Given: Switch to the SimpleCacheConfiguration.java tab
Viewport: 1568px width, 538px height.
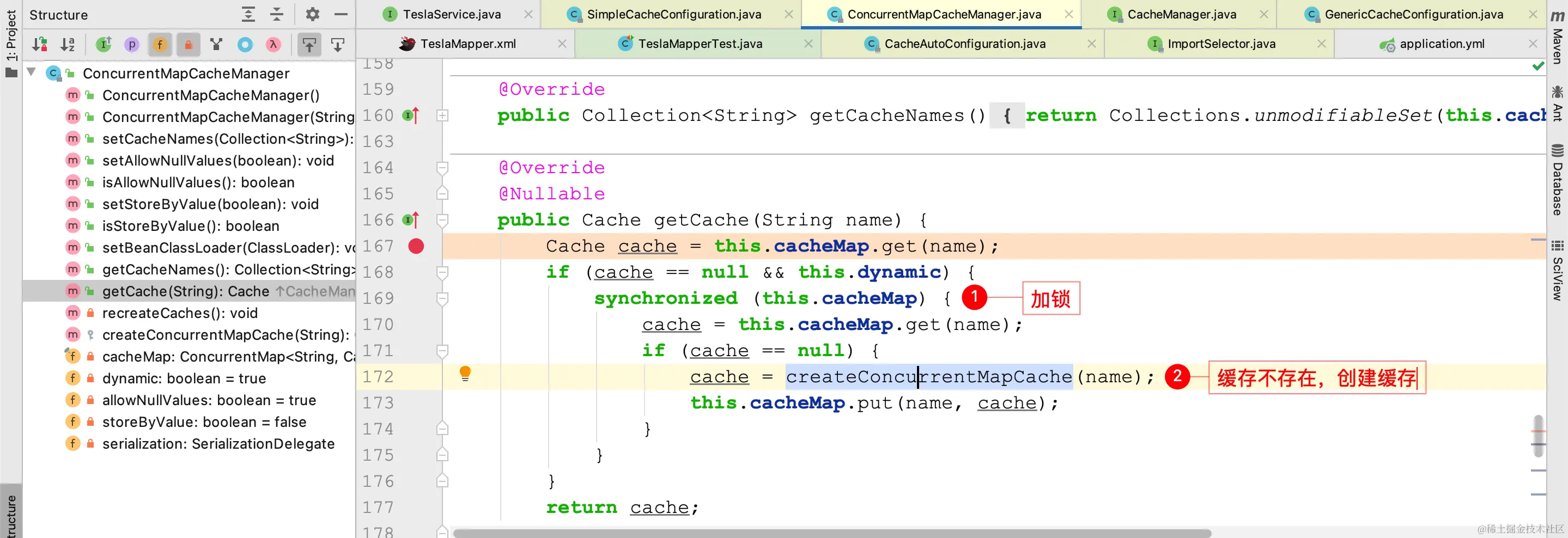Looking at the screenshot, I should [x=671, y=14].
